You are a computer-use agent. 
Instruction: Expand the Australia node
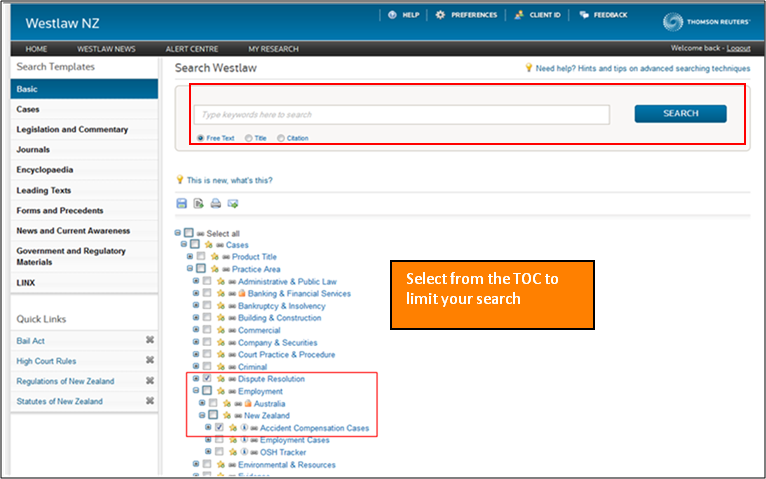click(202, 403)
